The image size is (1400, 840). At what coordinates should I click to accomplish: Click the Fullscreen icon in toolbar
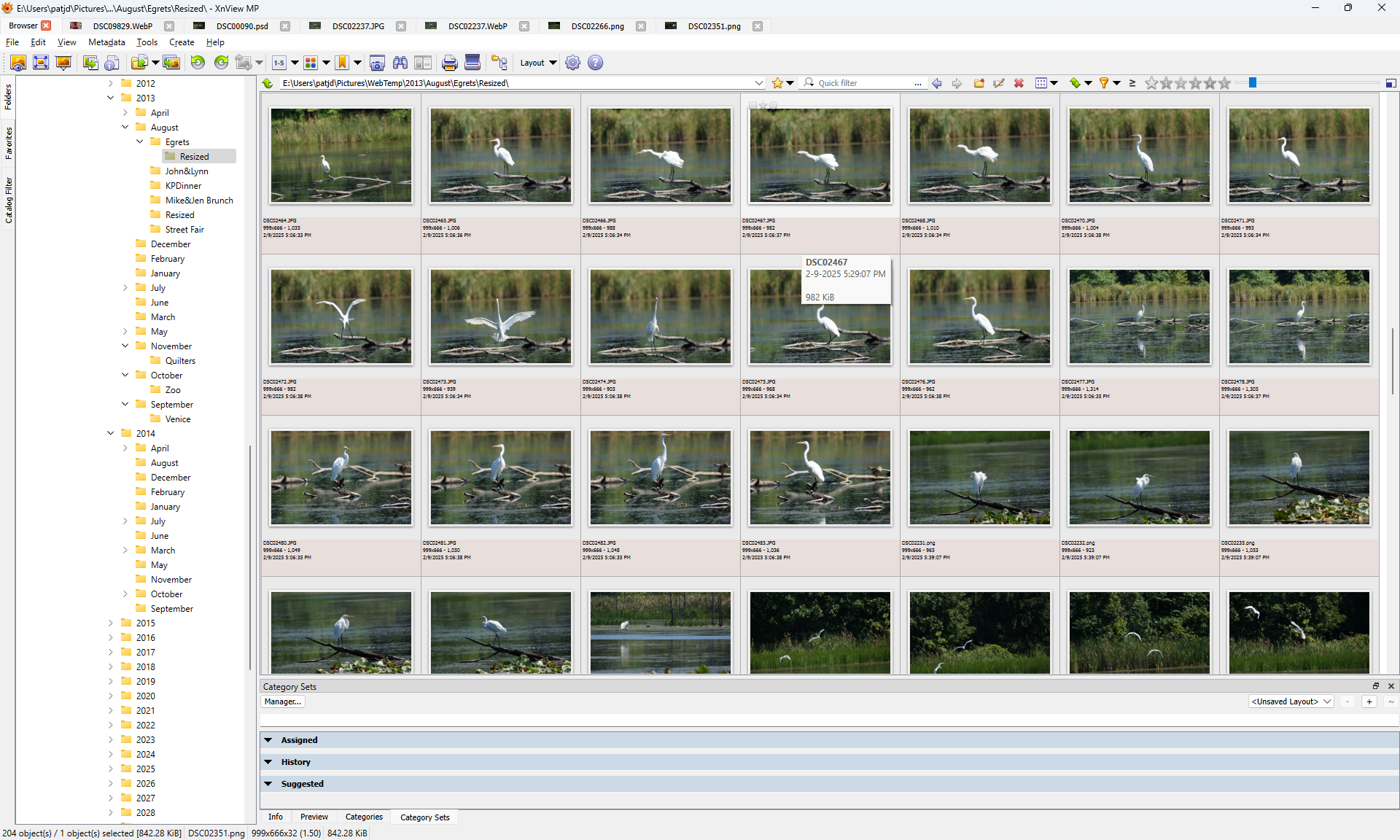(41, 63)
